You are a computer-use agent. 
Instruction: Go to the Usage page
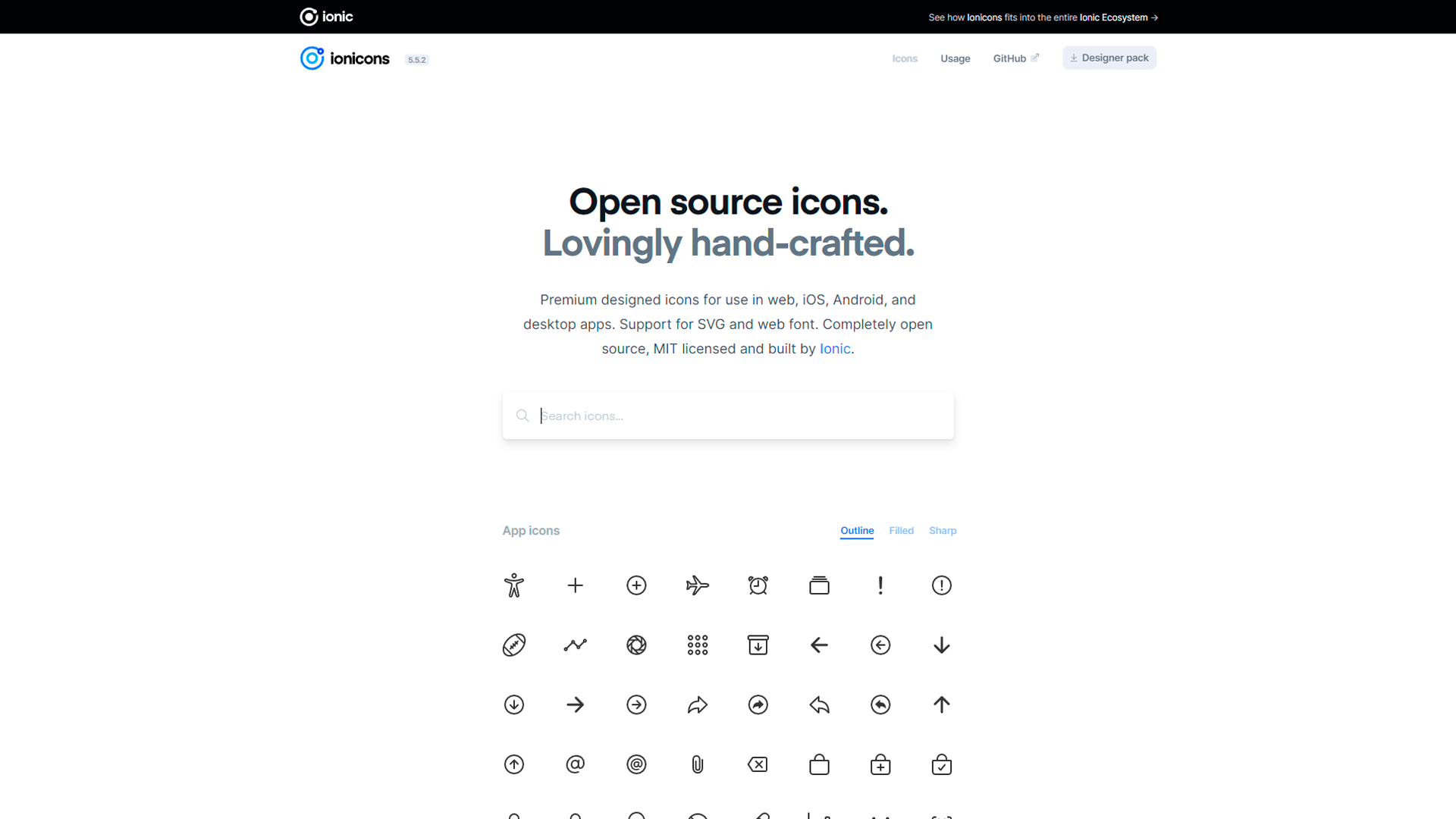(955, 58)
